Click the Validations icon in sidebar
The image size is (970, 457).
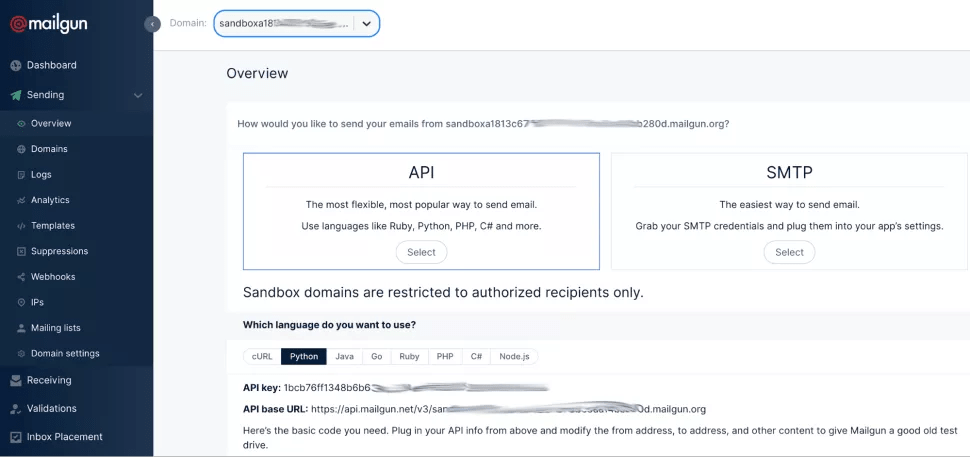pyautogui.click(x=16, y=409)
